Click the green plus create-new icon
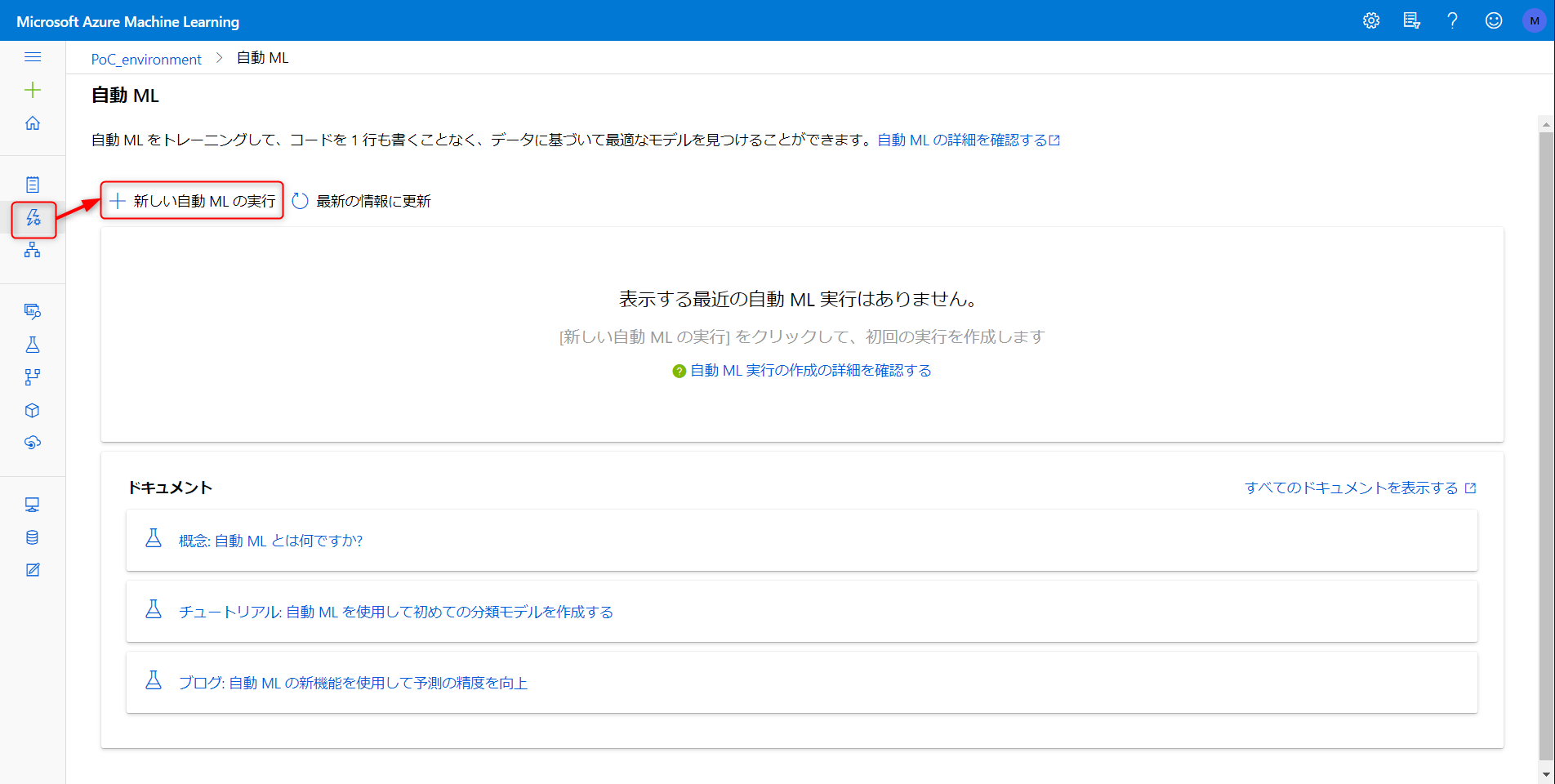Viewport: 1555px width, 784px height. click(x=33, y=90)
